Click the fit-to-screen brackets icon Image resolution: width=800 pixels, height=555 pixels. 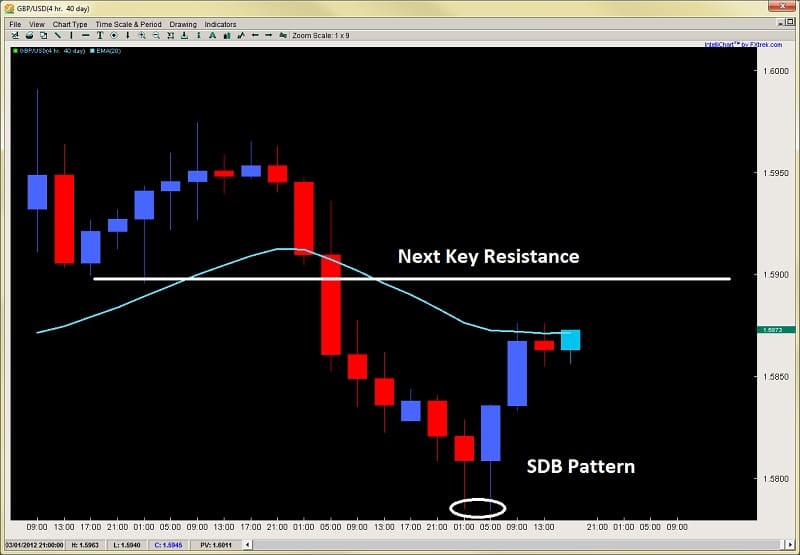170,36
